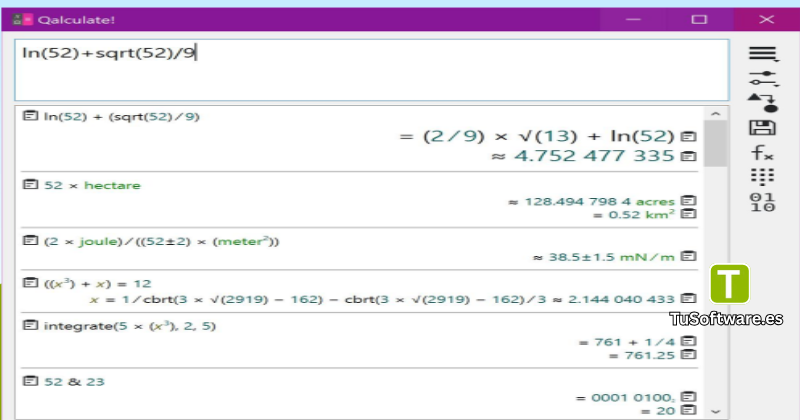Open number bases 01 10 icon
This screenshot has width=800, height=420.
coord(763,202)
